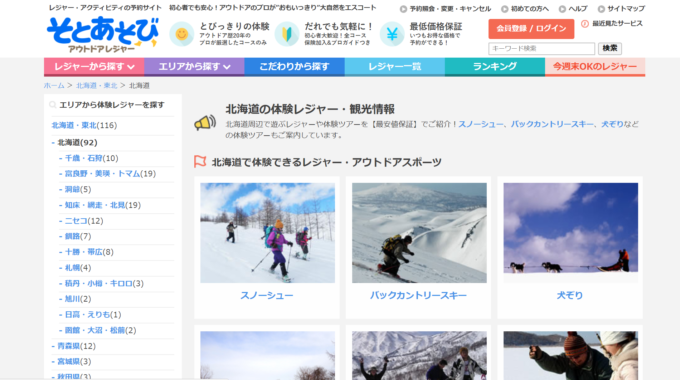680x380 pixels.
Task: Select 函館・大沼・松前(2) in the area list
Action: coord(100,330)
